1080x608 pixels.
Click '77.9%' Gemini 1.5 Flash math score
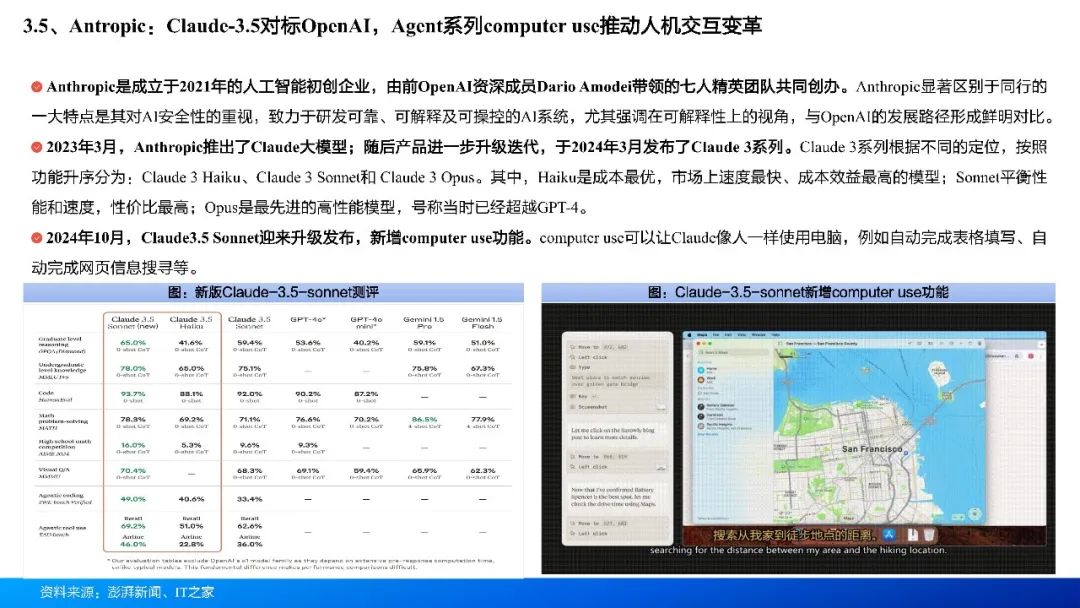click(482, 419)
